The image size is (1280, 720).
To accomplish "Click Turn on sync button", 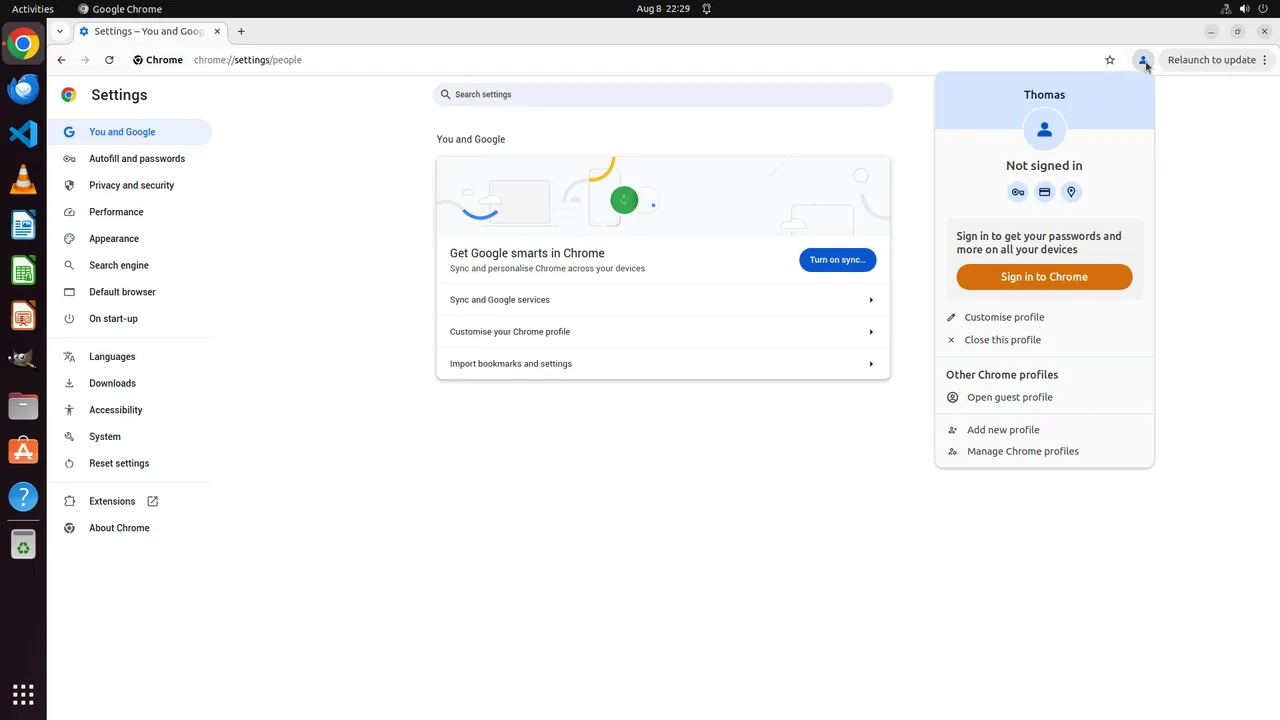I will click(x=838, y=260).
